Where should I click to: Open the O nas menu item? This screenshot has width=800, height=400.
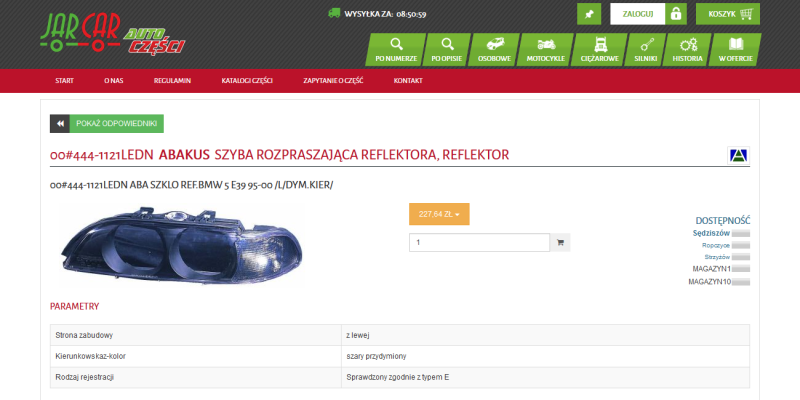pyautogui.click(x=114, y=80)
